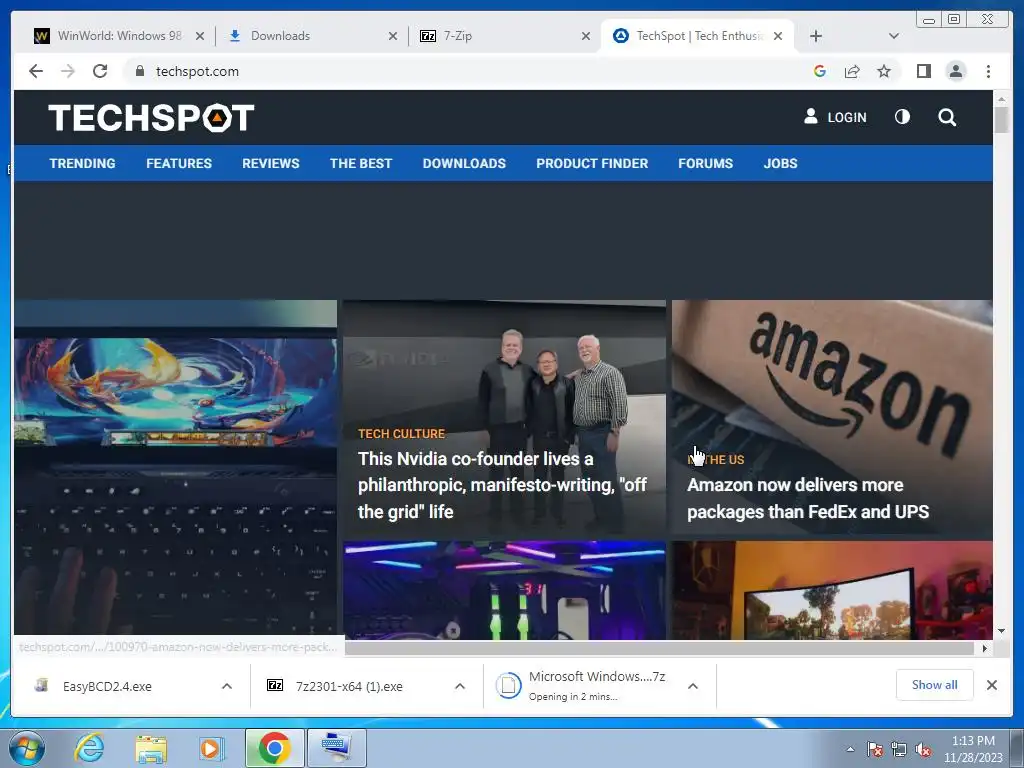Go to the DOWNLOADS section
This screenshot has height=768, width=1024.
coord(464,163)
